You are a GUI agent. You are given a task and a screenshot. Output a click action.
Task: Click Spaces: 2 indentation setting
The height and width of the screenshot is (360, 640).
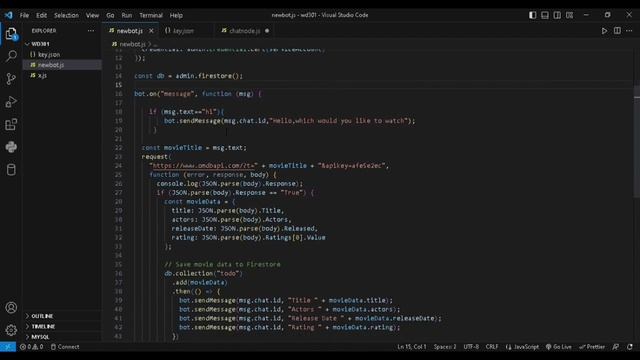tap(445, 347)
